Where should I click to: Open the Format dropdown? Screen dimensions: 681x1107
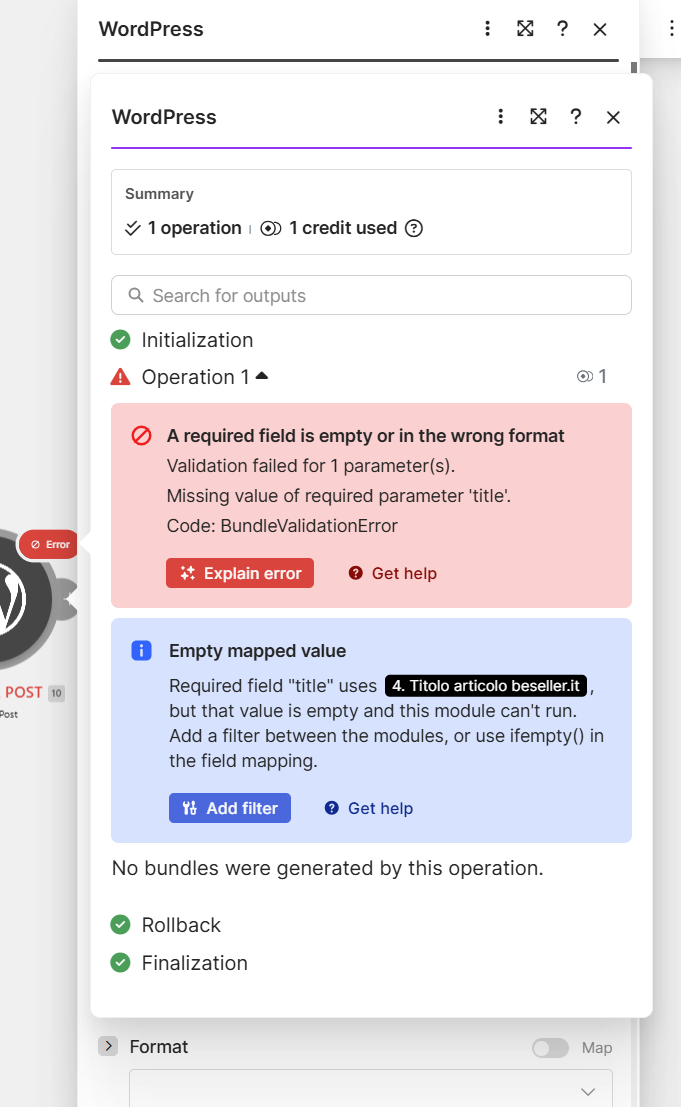tap(371, 1089)
